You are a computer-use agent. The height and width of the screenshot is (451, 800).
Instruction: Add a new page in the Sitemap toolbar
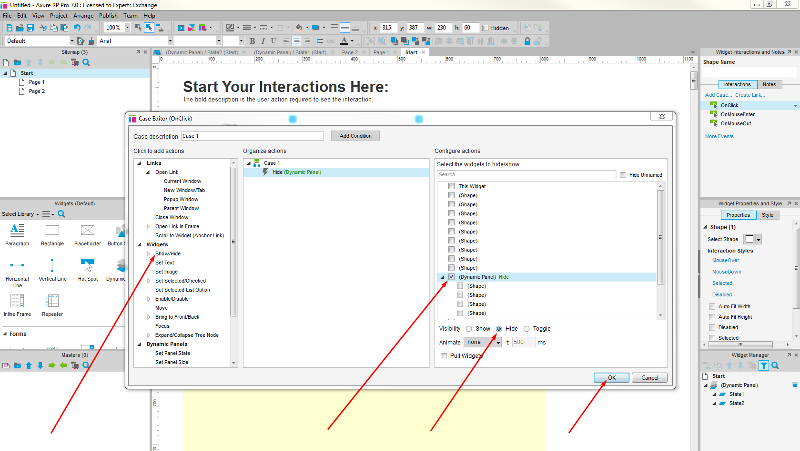(6, 62)
